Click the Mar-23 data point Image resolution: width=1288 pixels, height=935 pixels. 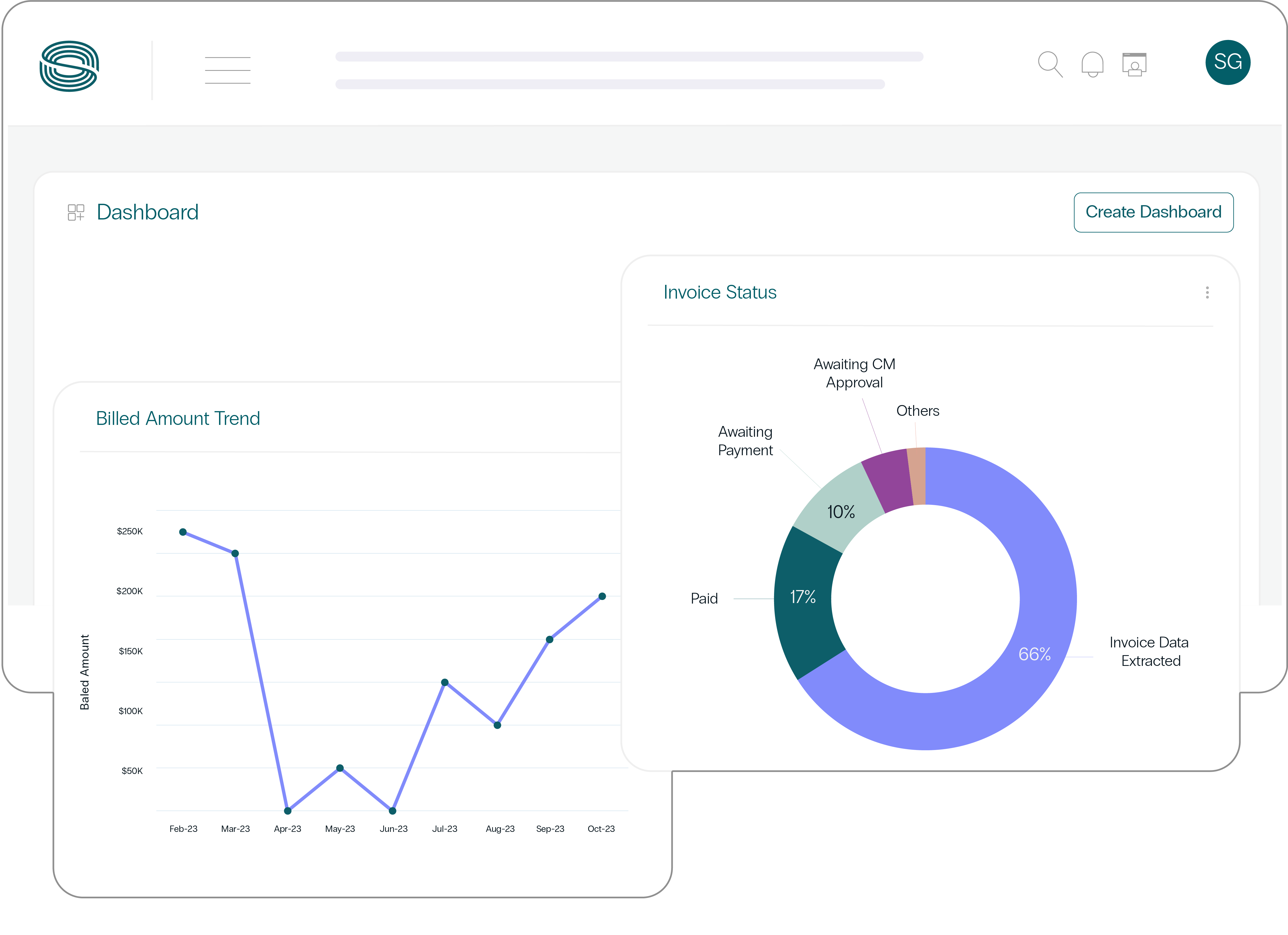[235, 553]
